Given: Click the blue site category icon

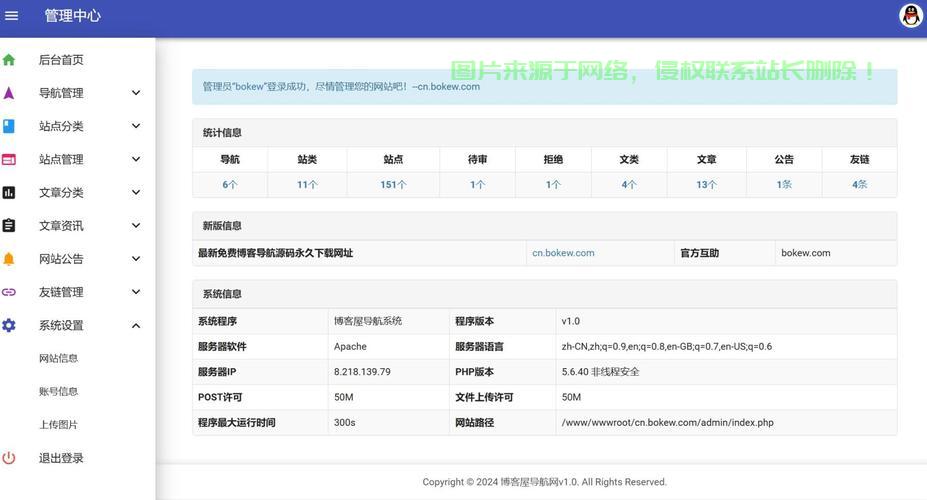Looking at the screenshot, I should pos(9,126).
